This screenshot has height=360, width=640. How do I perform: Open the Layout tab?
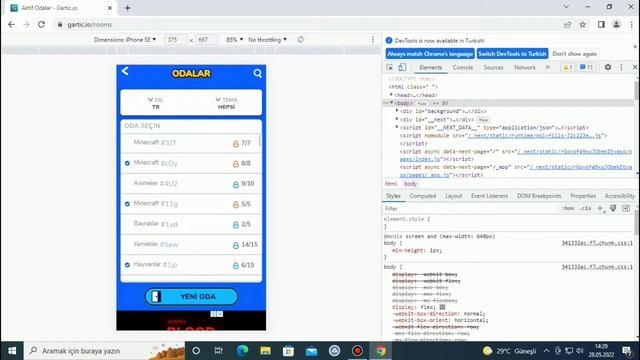[453, 196]
